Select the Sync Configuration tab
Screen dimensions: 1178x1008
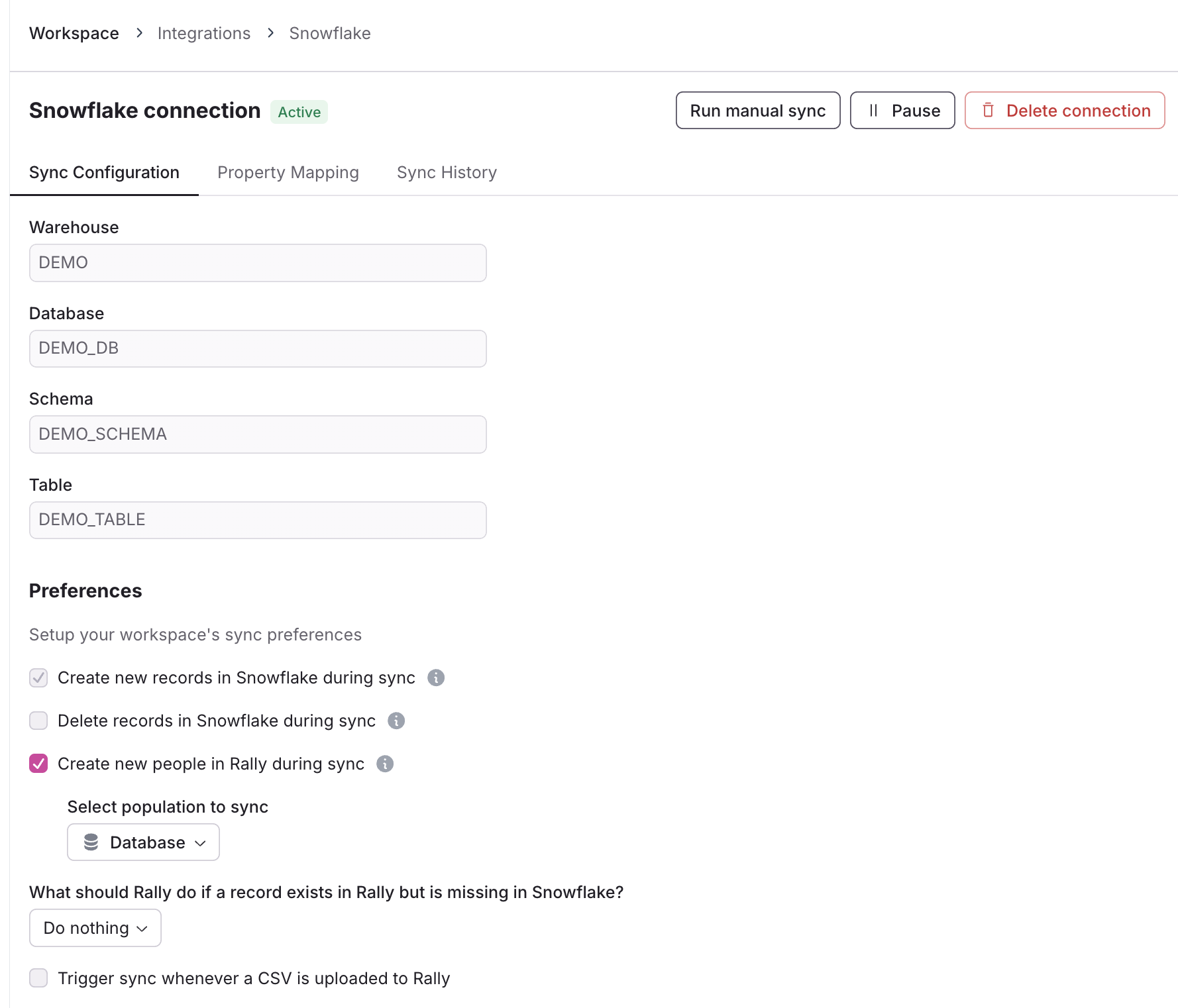(104, 172)
